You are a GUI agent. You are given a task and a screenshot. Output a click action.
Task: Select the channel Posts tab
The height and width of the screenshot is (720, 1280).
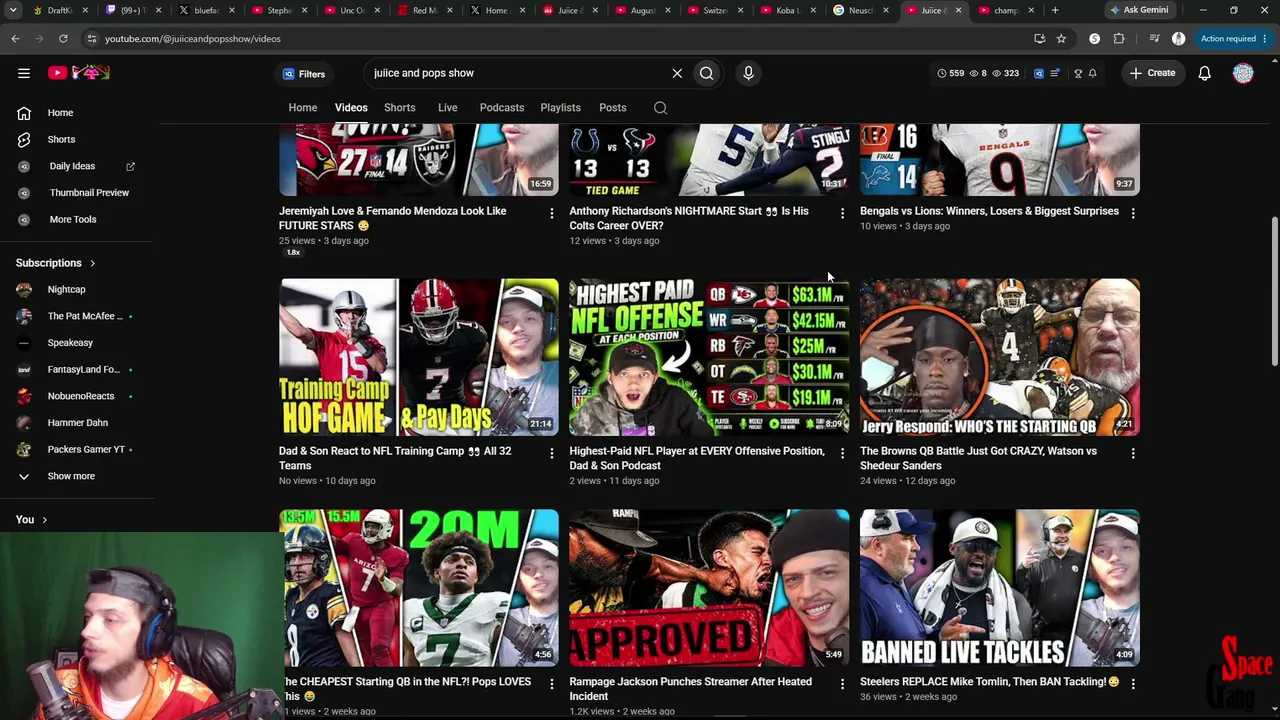pos(613,108)
